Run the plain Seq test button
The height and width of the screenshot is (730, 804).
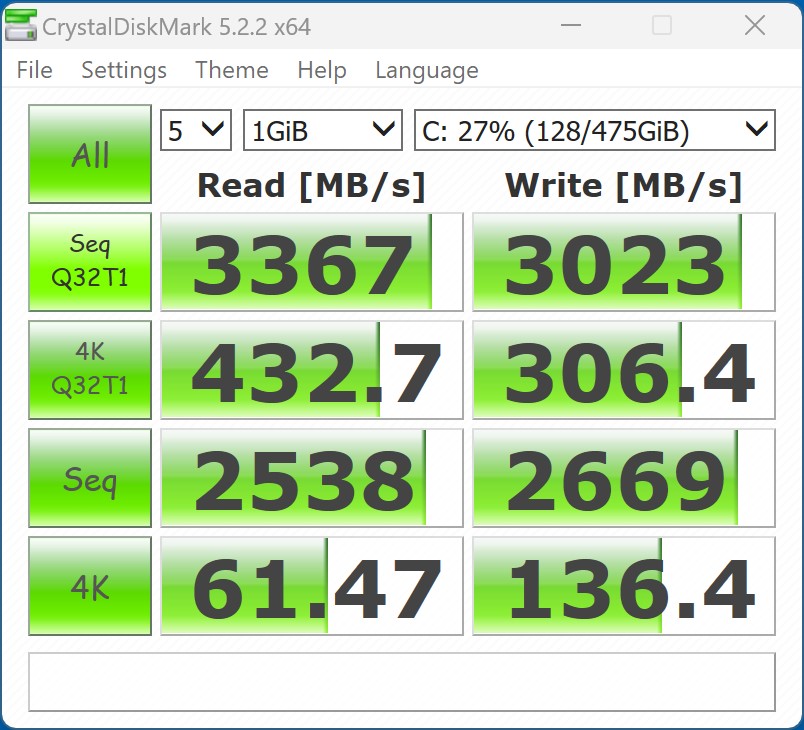tap(90, 478)
